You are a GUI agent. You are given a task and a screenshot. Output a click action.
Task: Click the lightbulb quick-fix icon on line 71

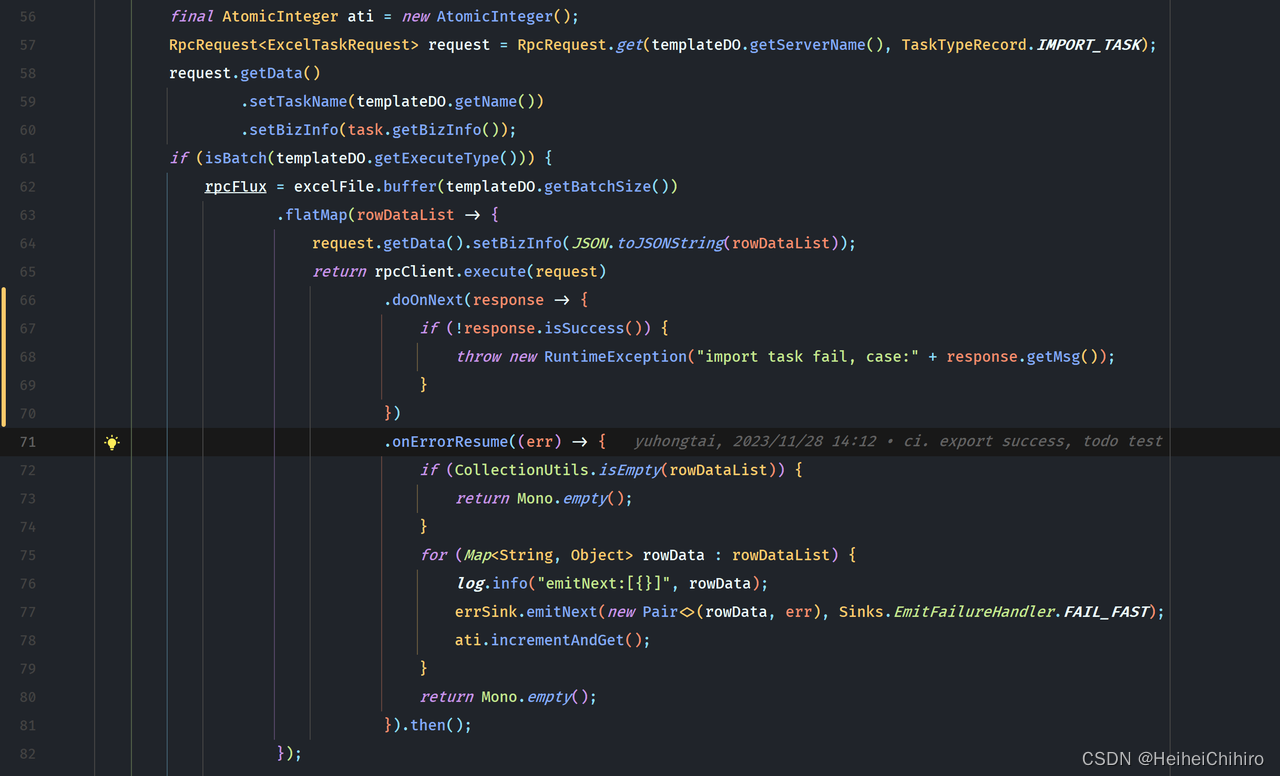coord(112,442)
